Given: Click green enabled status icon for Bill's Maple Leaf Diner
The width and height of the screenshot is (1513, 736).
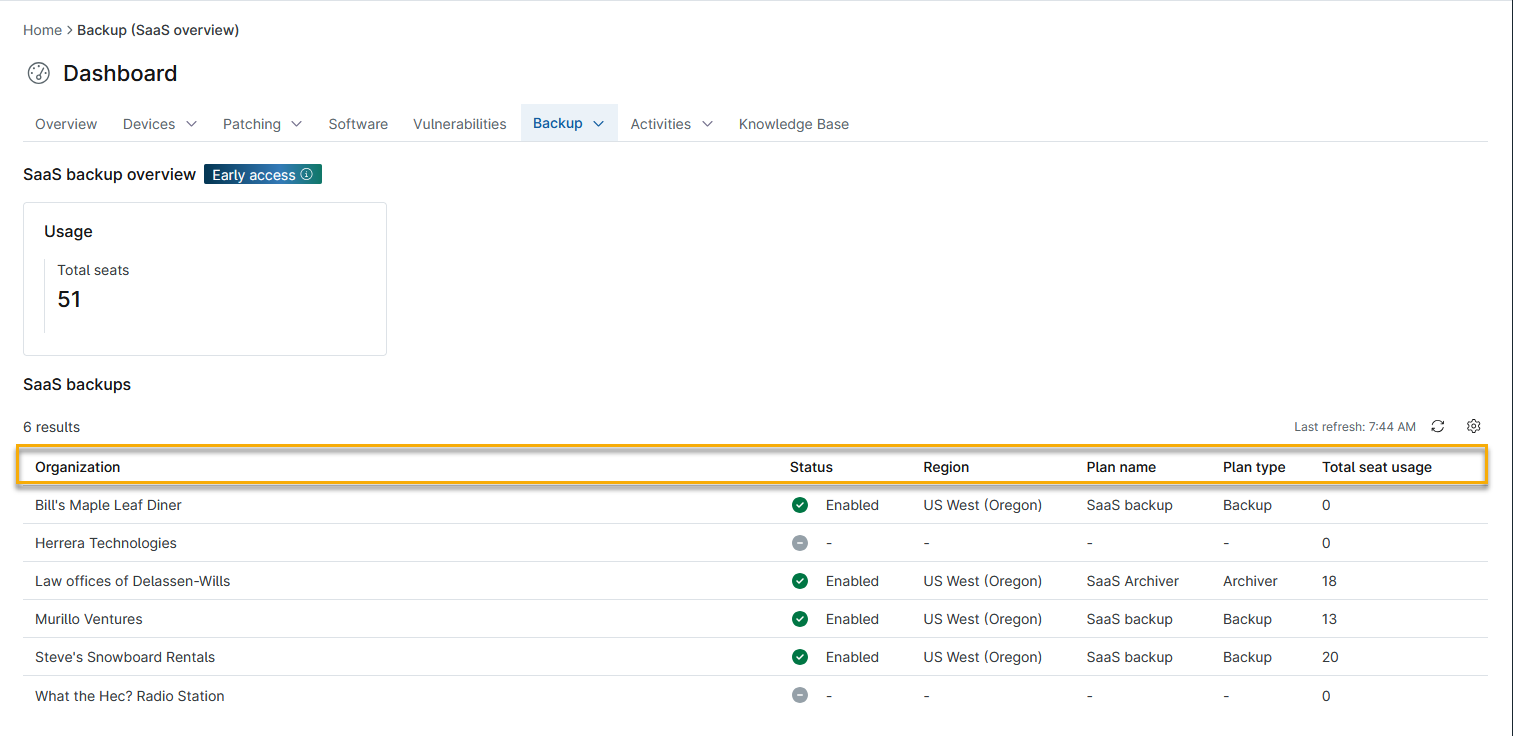Looking at the screenshot, I should [799, 505].
